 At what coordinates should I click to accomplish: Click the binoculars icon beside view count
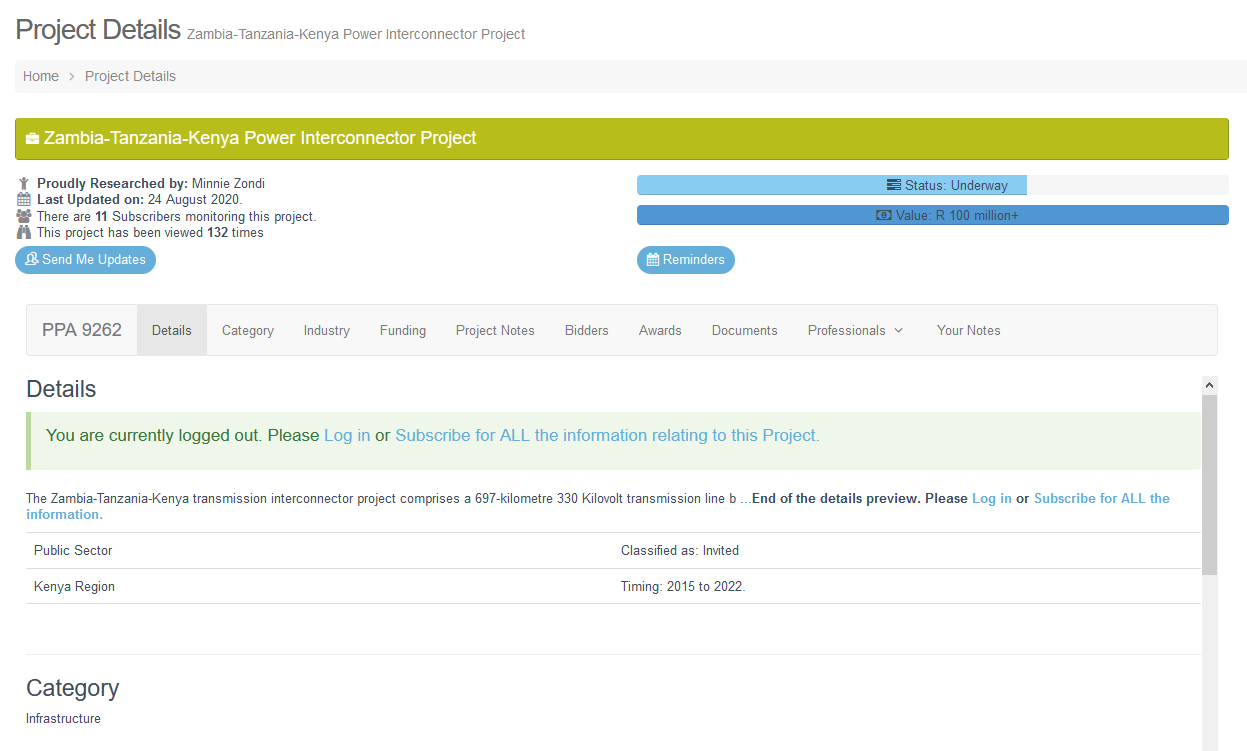tap(24, 233)
